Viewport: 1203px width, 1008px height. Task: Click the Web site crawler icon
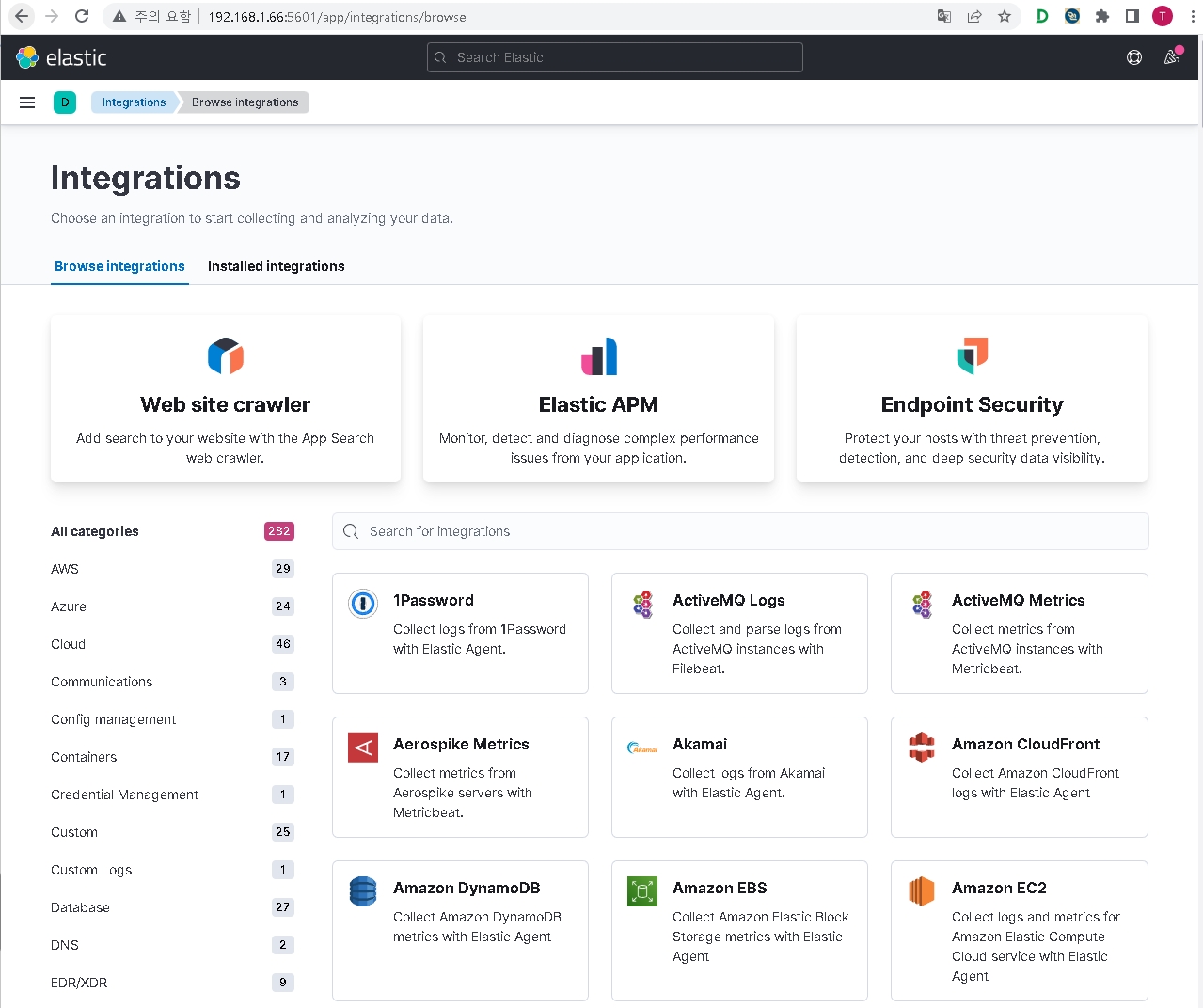pos(226,356)
